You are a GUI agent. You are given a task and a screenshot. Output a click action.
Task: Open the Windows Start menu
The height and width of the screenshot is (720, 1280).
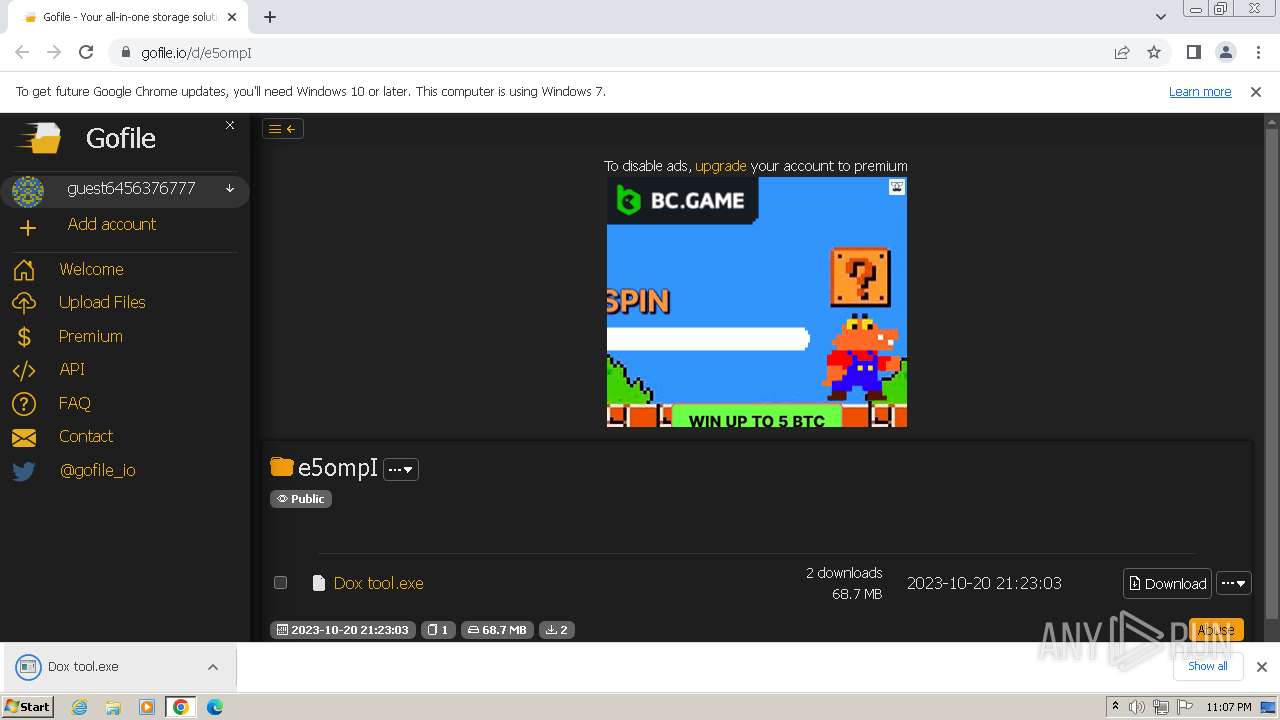(27, 706)
